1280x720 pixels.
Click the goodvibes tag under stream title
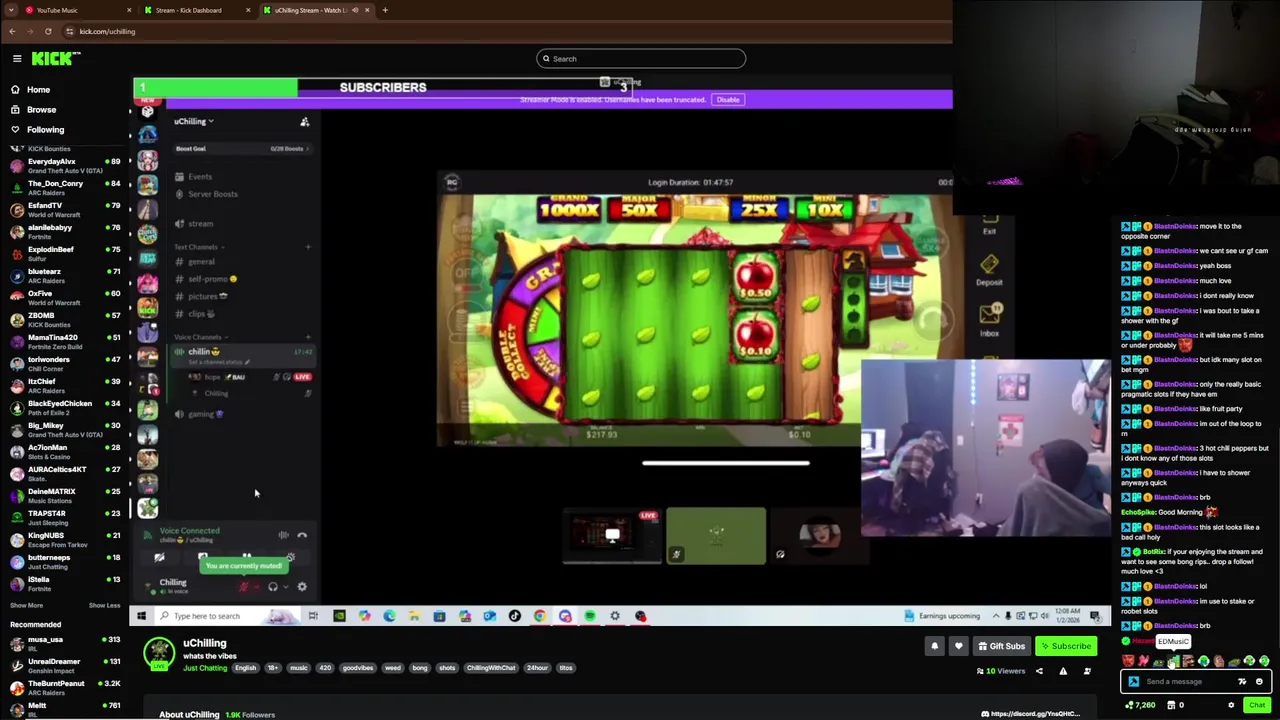(357, 668)
